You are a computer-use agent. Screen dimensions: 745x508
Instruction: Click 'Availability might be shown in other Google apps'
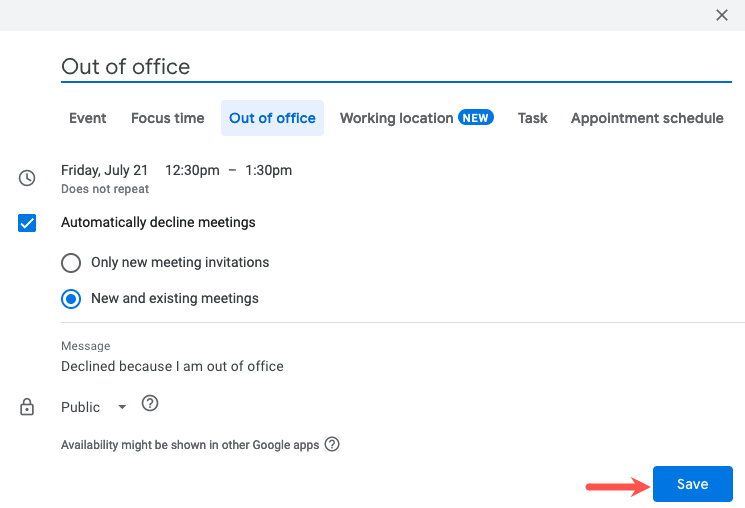coord(190,445)
